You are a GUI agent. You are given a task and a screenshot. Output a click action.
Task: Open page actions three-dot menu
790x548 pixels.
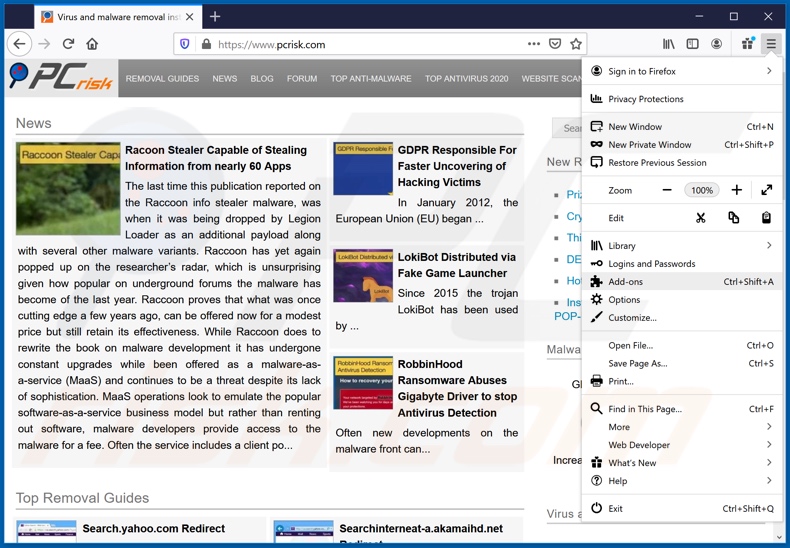click(x=534, y=44)
